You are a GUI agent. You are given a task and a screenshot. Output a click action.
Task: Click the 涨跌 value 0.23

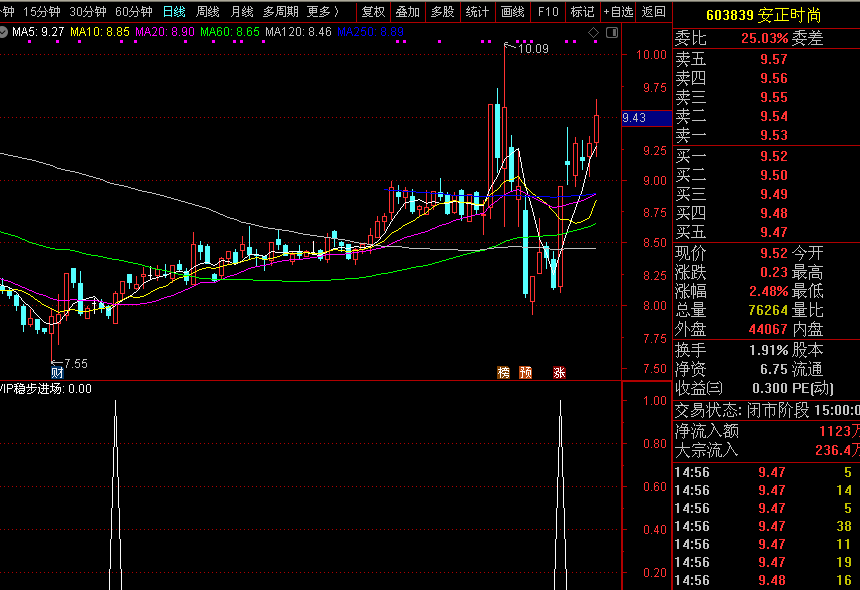pos(773,273)
